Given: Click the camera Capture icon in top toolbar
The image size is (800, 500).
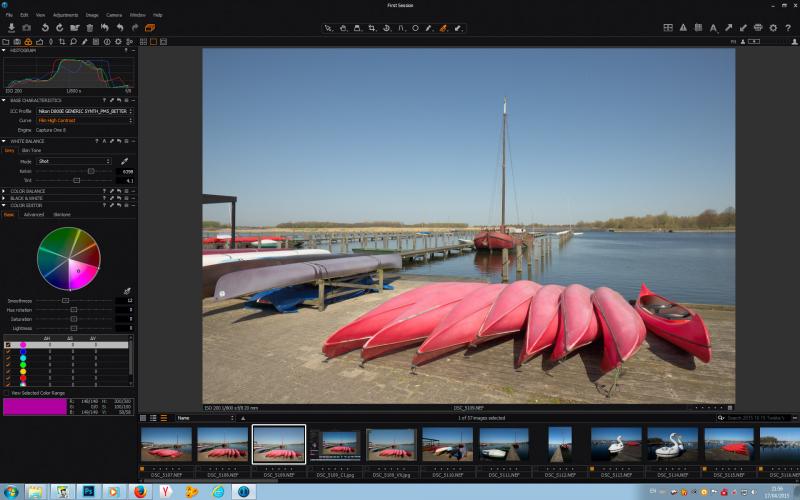Looking at the screenshot, I should click(27, 28).
